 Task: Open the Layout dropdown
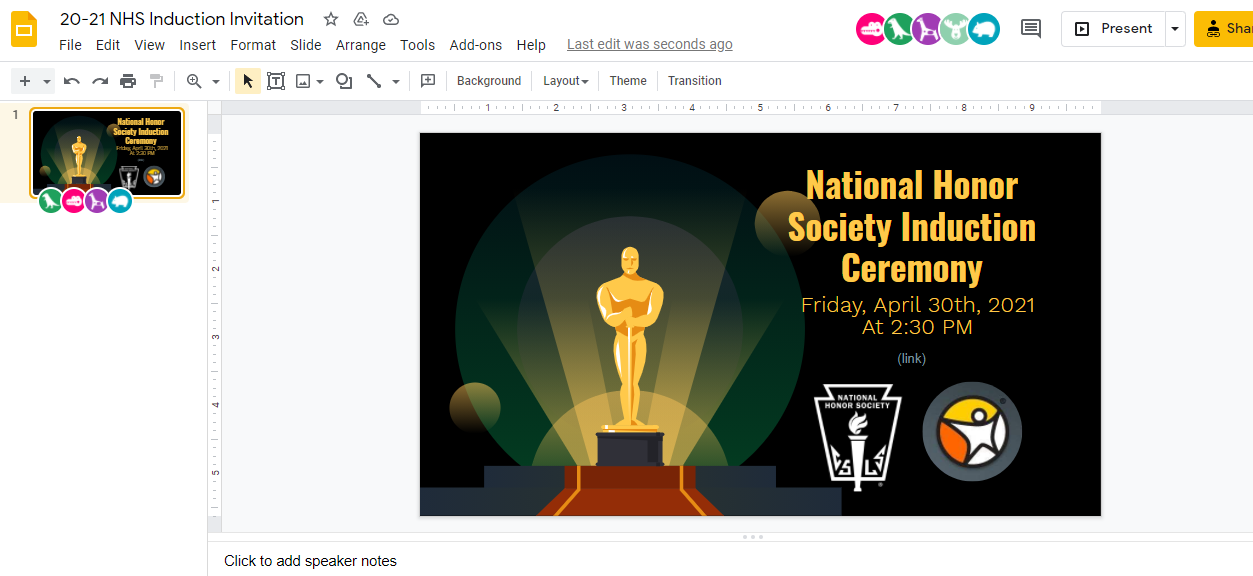click(565, 81)
